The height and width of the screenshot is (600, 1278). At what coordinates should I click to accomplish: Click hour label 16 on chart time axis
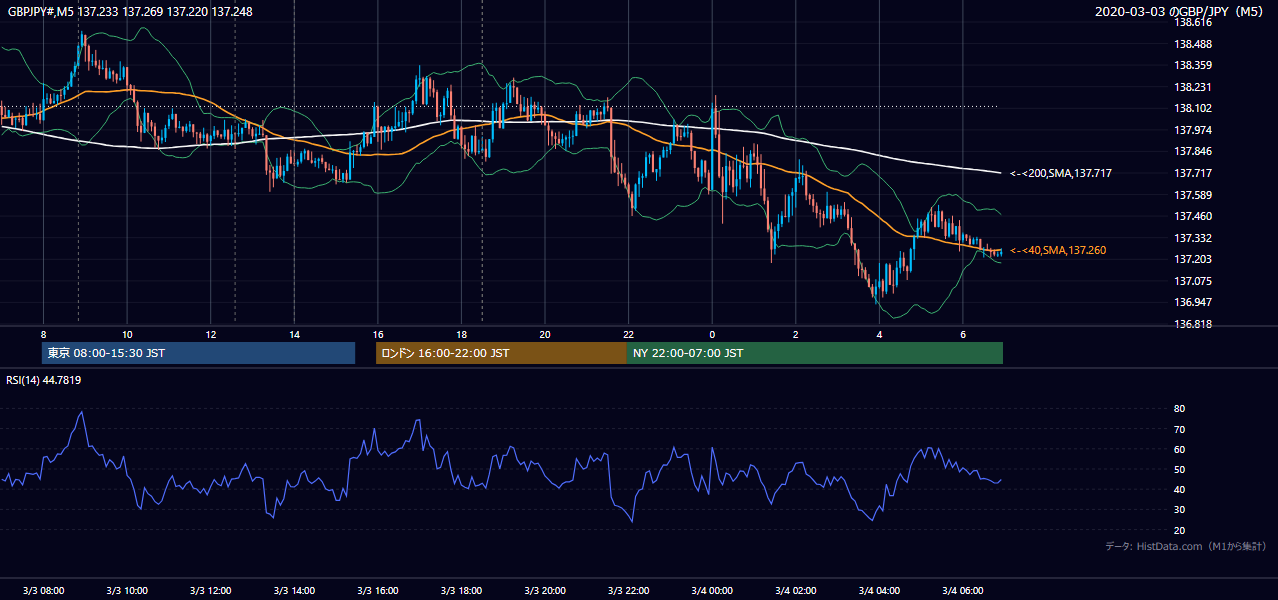coord(377,334)
